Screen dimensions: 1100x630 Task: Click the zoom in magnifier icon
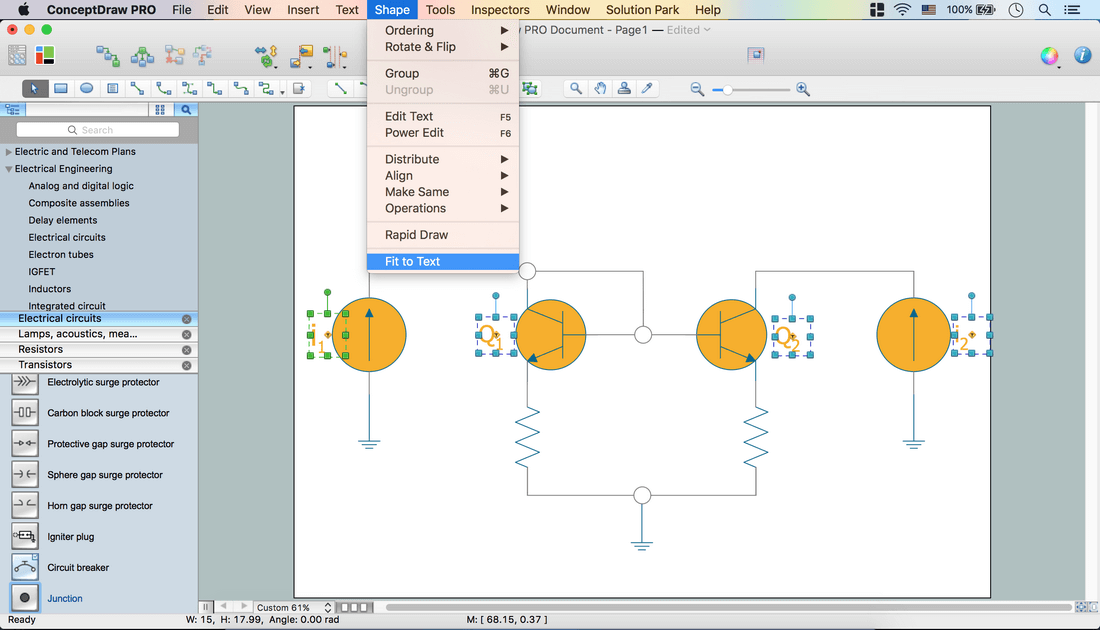[803, 90]
